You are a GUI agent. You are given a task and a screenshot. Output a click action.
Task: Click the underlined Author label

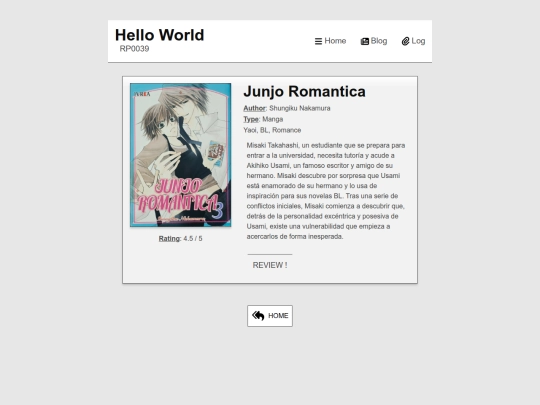coord(255,108)
